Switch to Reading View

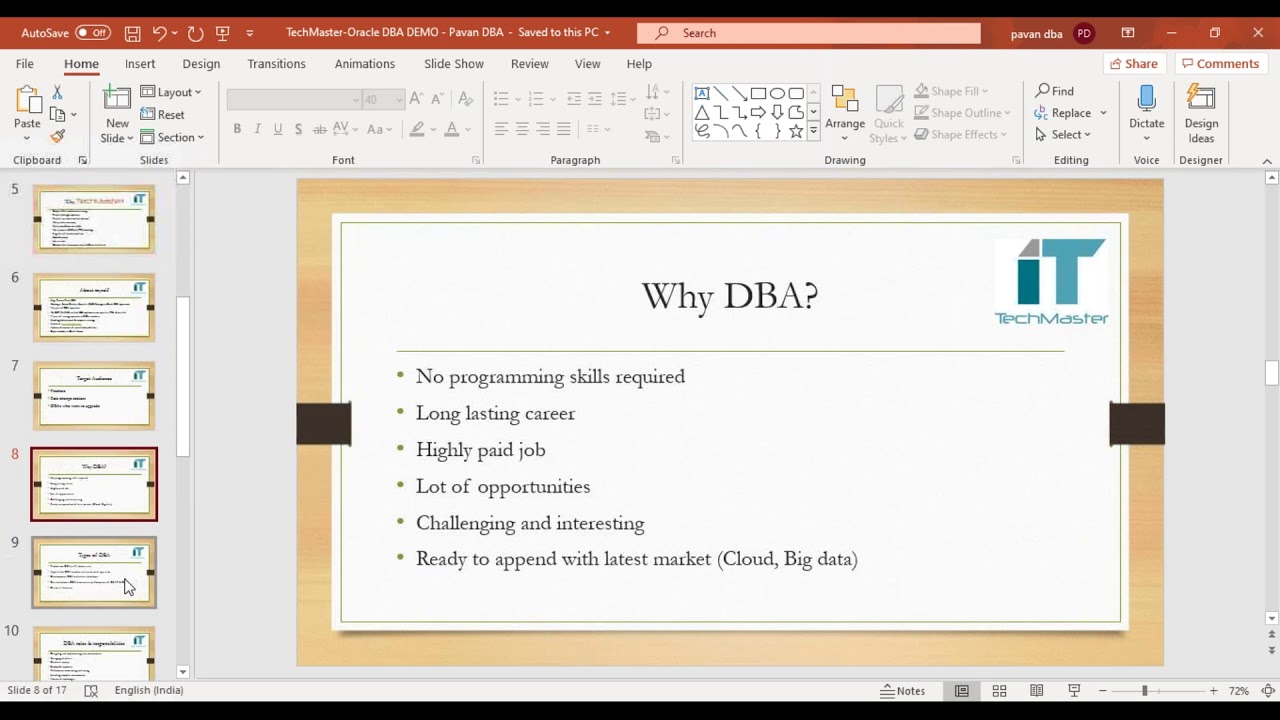(x=1036, y=691)
